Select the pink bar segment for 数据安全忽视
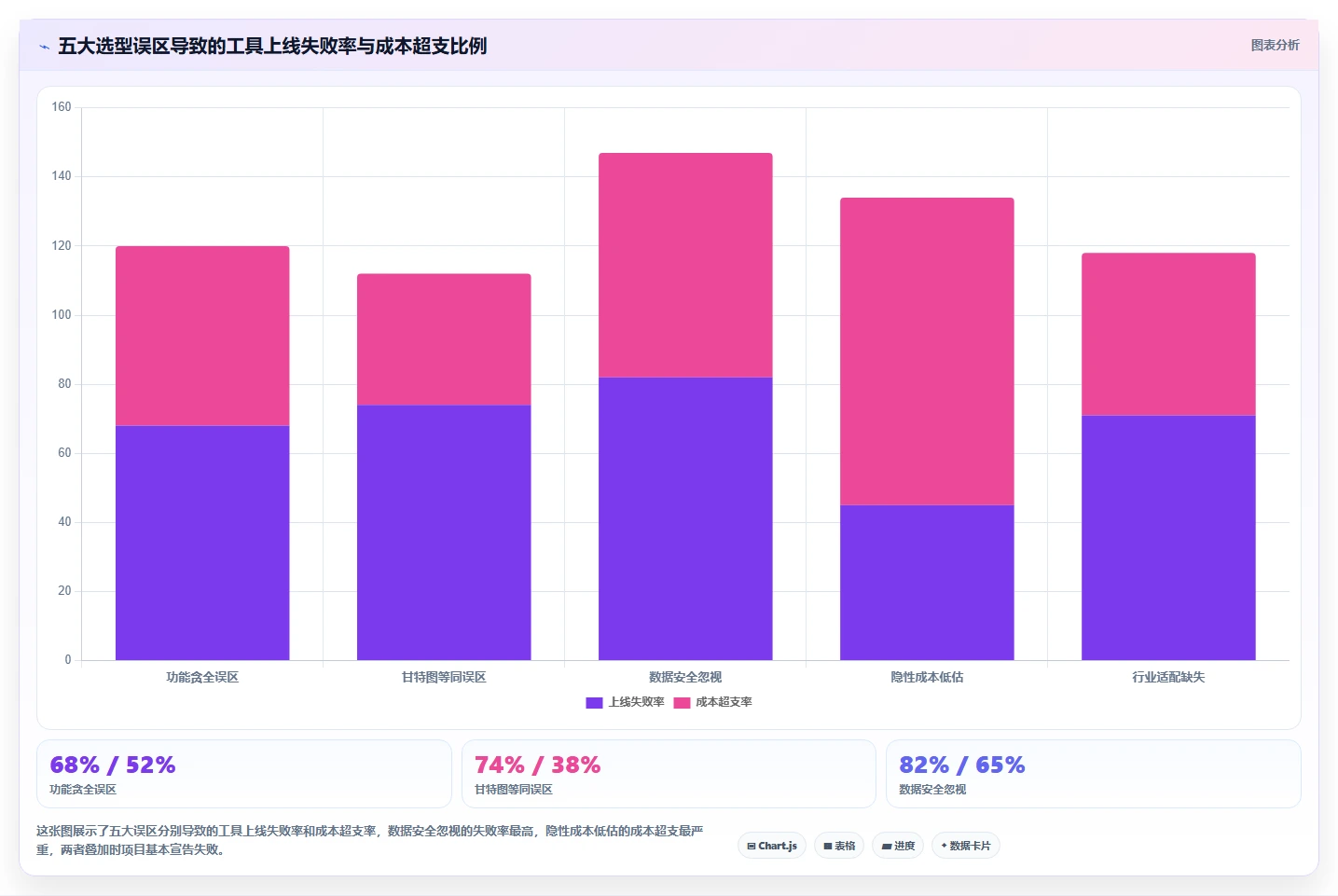Screen dimensions: 1338x896 pos(685,265)
